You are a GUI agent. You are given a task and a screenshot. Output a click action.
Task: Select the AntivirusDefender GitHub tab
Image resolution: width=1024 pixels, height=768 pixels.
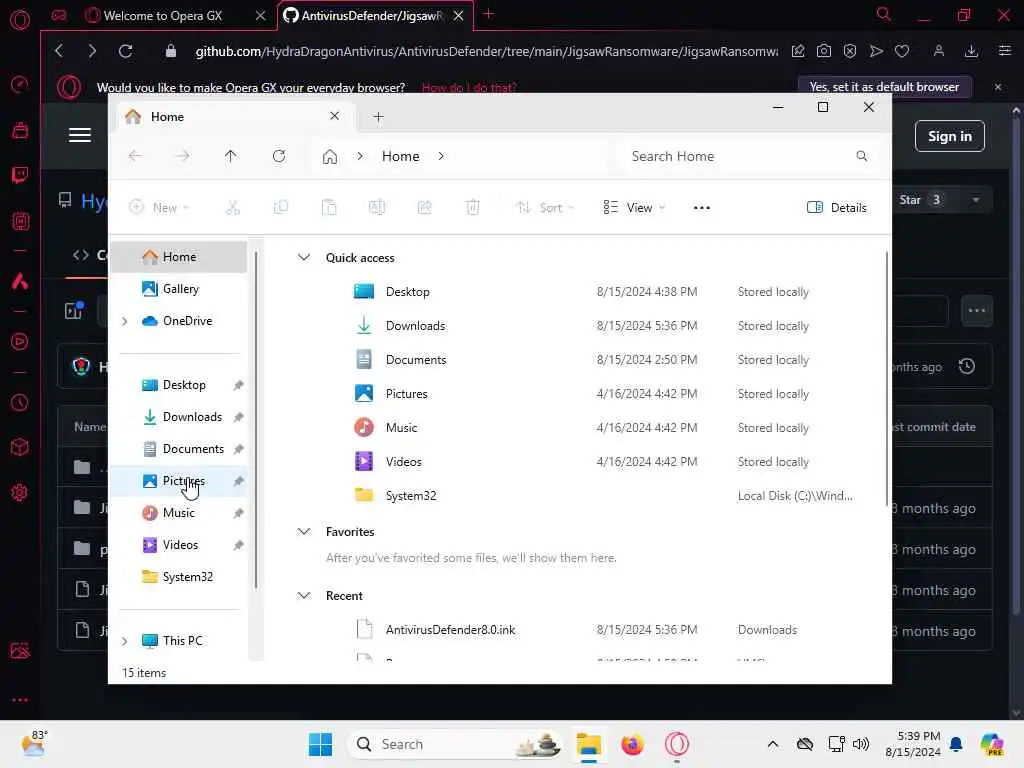pyautogui.click(x=372, y=15)
